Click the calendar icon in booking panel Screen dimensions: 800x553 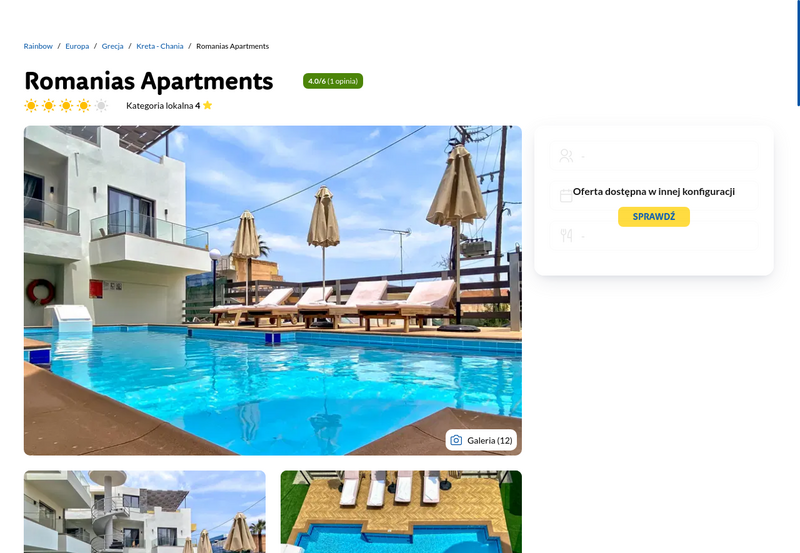click(x=566, y=195)
